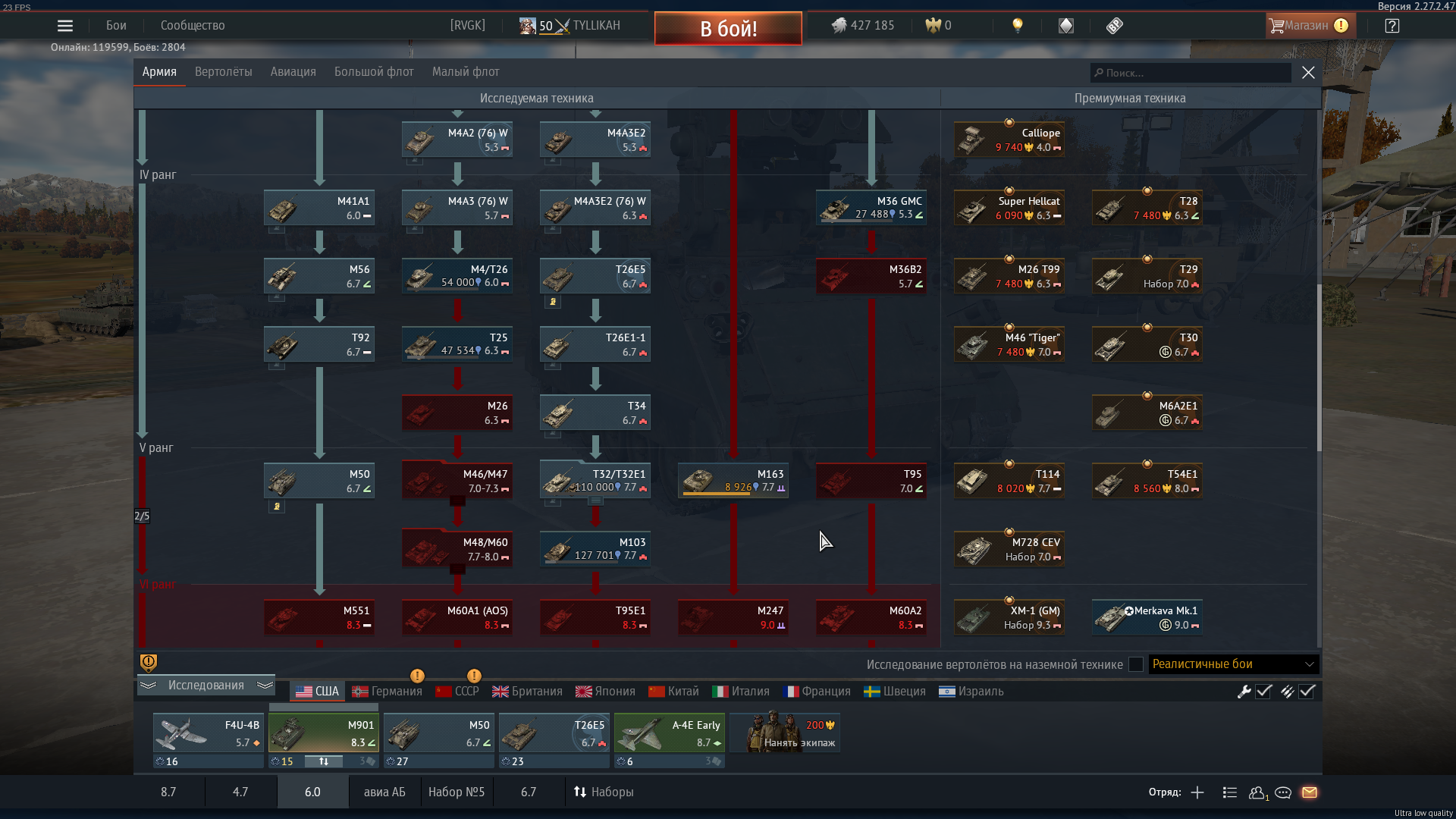Switch to the Малый флот tab
Image resolution: width=1456 pixels, height=819 pixels.
(x=466, y=72)
